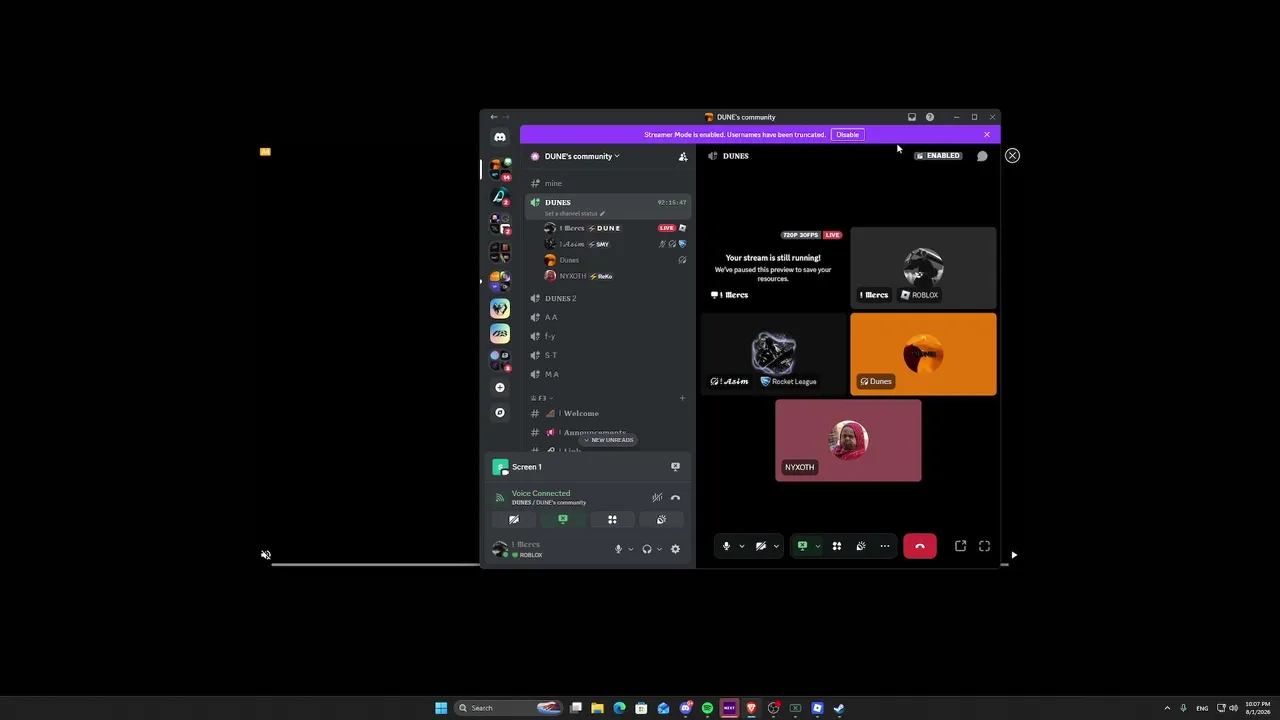The image size is (1280, 720).
Task: Click the Voice Connected status text
Action: coord(541,493)
